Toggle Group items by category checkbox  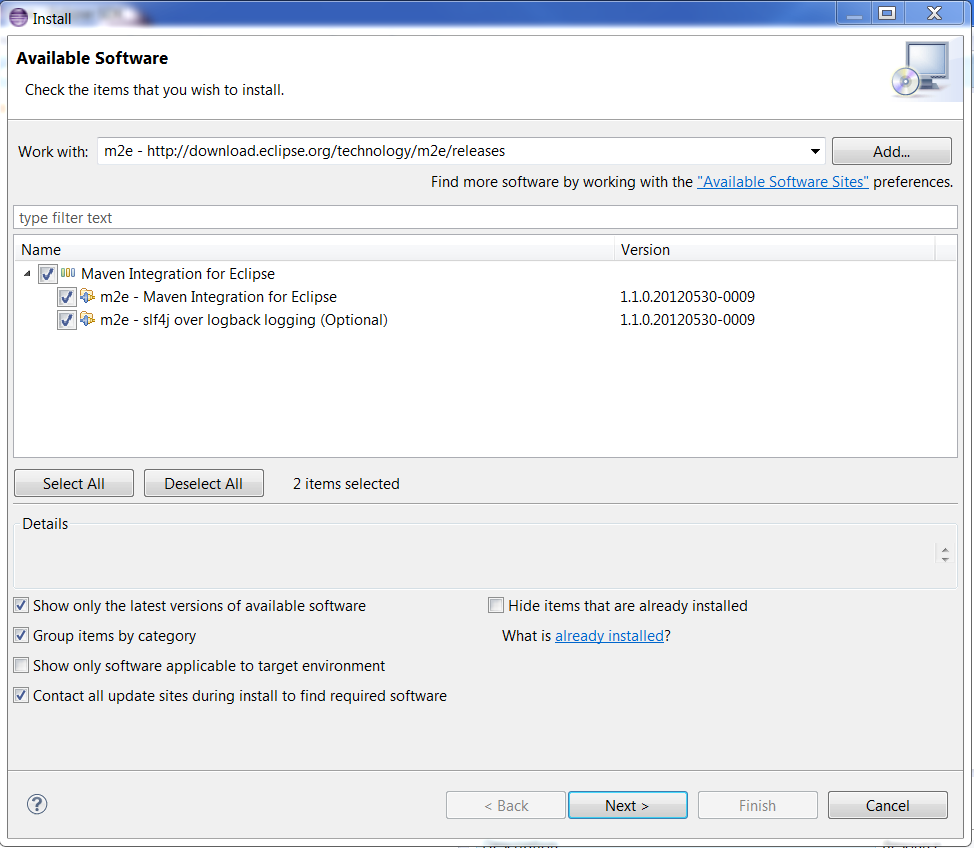coord(21,635)
